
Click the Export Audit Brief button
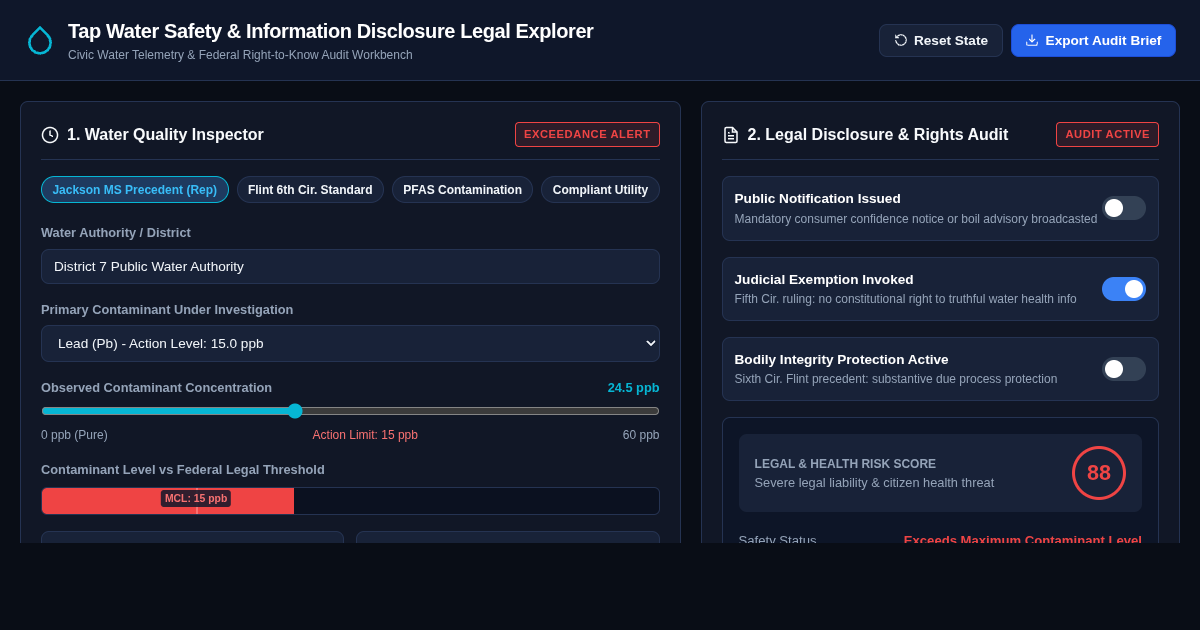pyautogui.click(x=1093, y=40)
